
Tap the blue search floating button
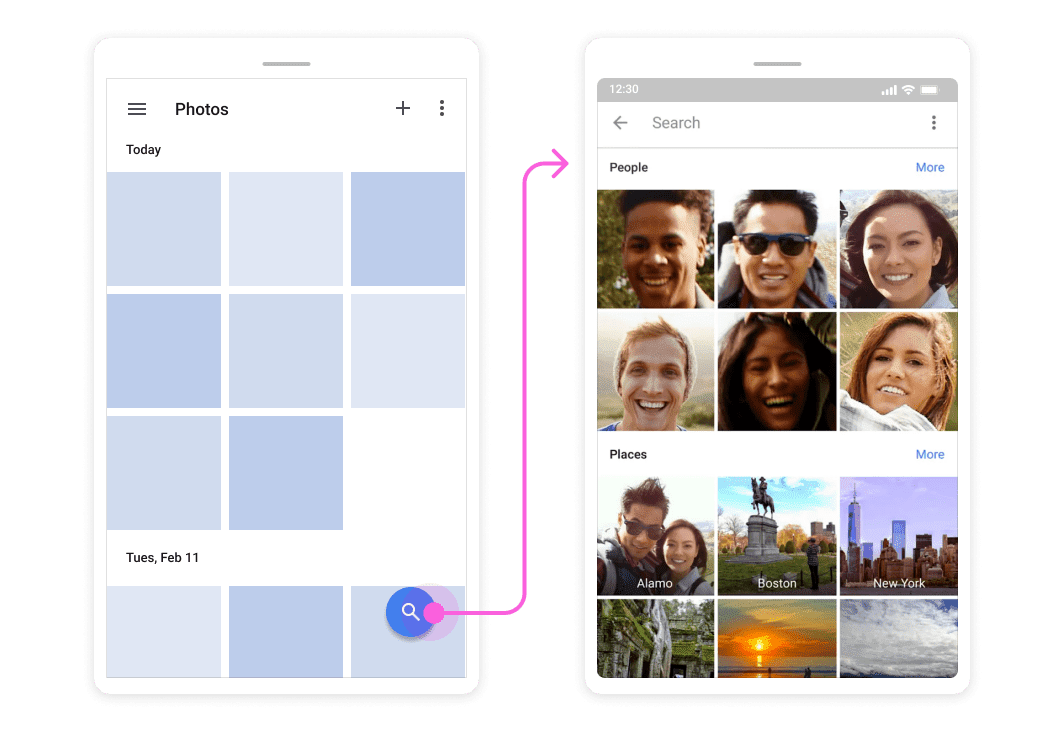click(410, 612)
